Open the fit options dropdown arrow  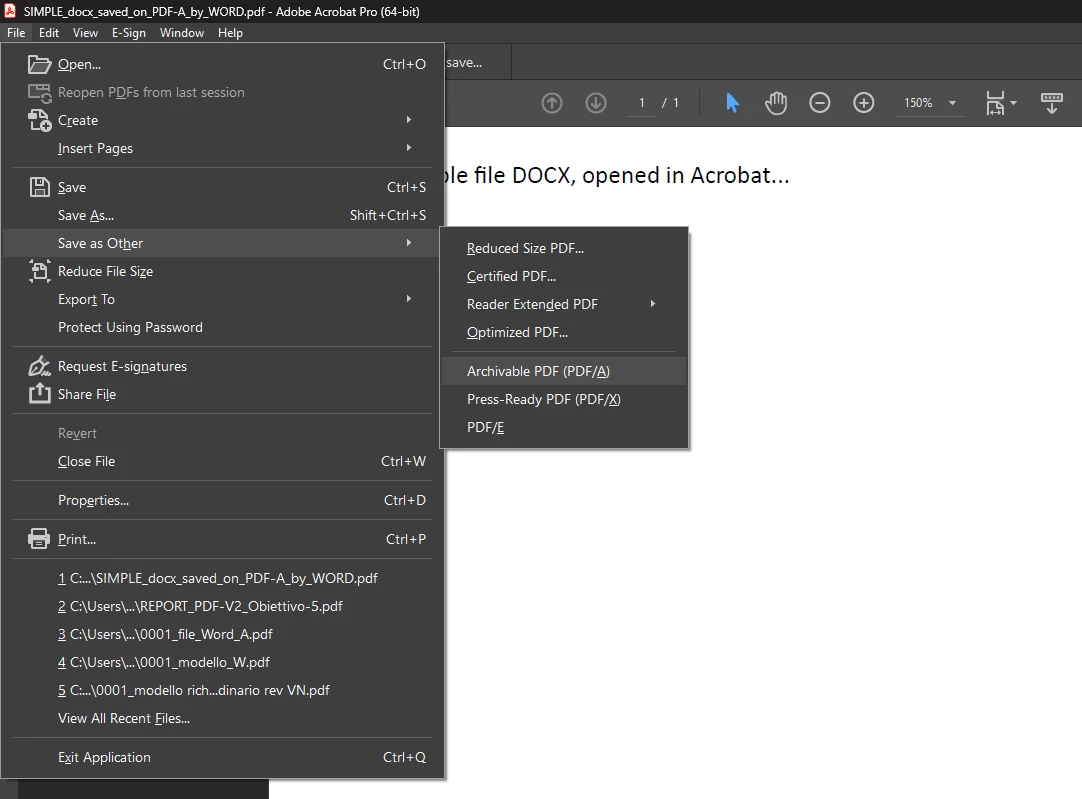[1013, 103]
